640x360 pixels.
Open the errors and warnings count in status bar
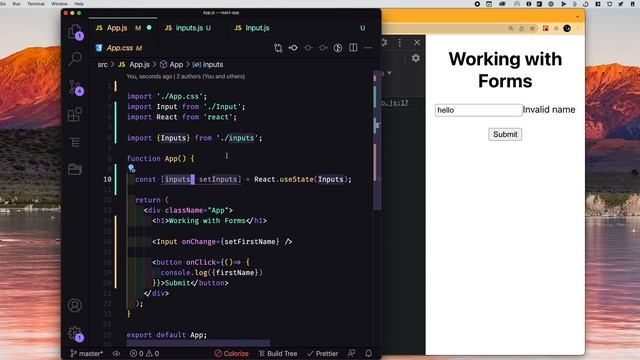(144, 353)
